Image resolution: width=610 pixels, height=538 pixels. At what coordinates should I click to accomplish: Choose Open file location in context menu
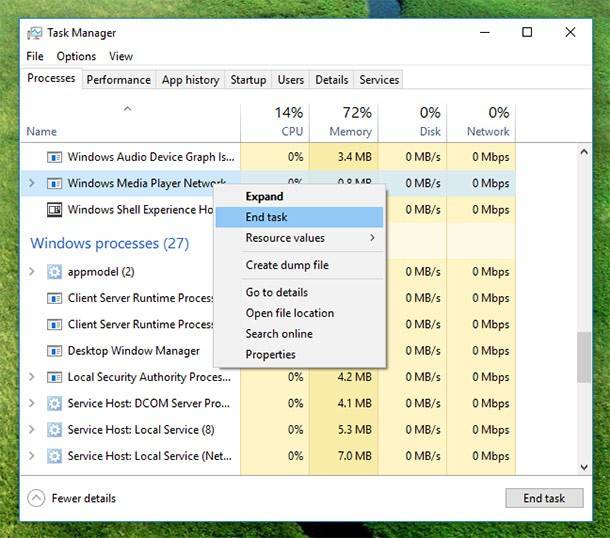point(300,313)
